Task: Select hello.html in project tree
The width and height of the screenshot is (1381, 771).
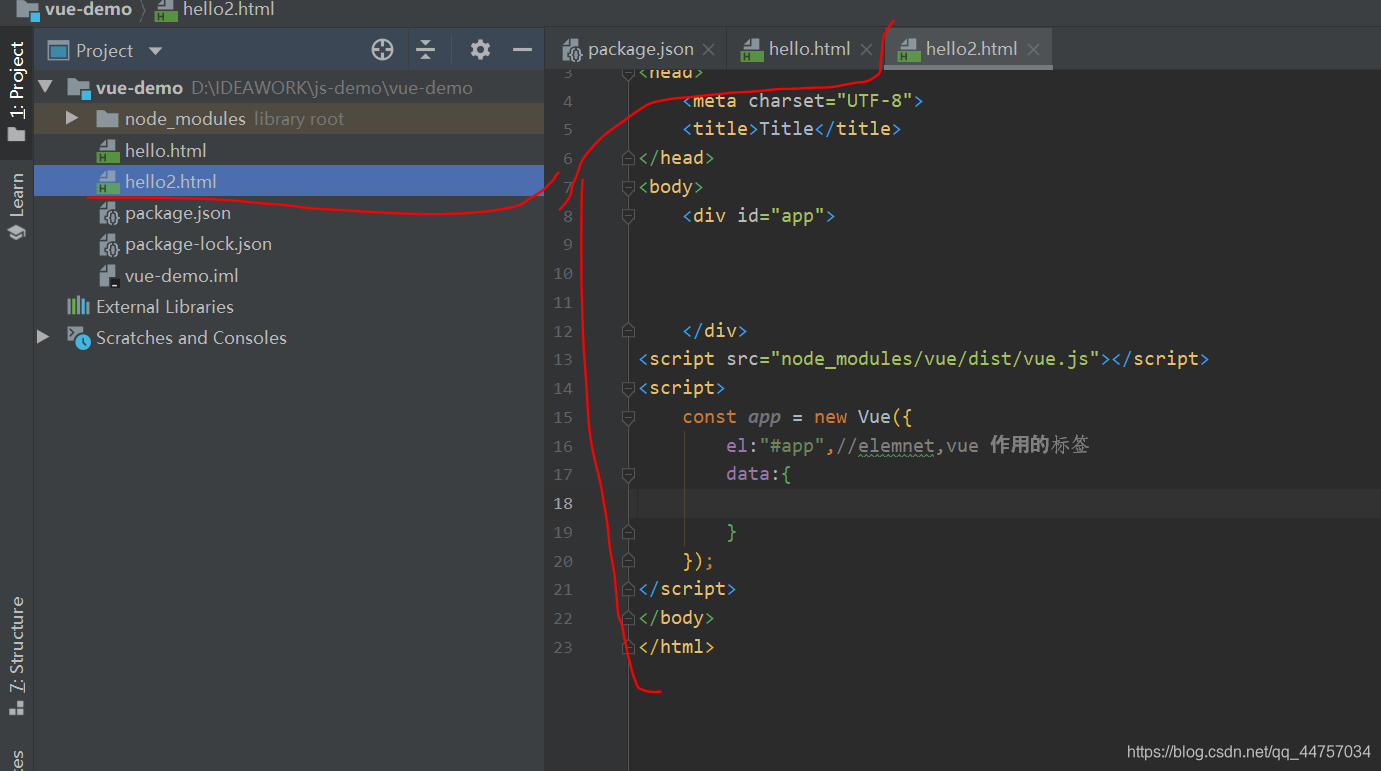Action: point(166,150)
